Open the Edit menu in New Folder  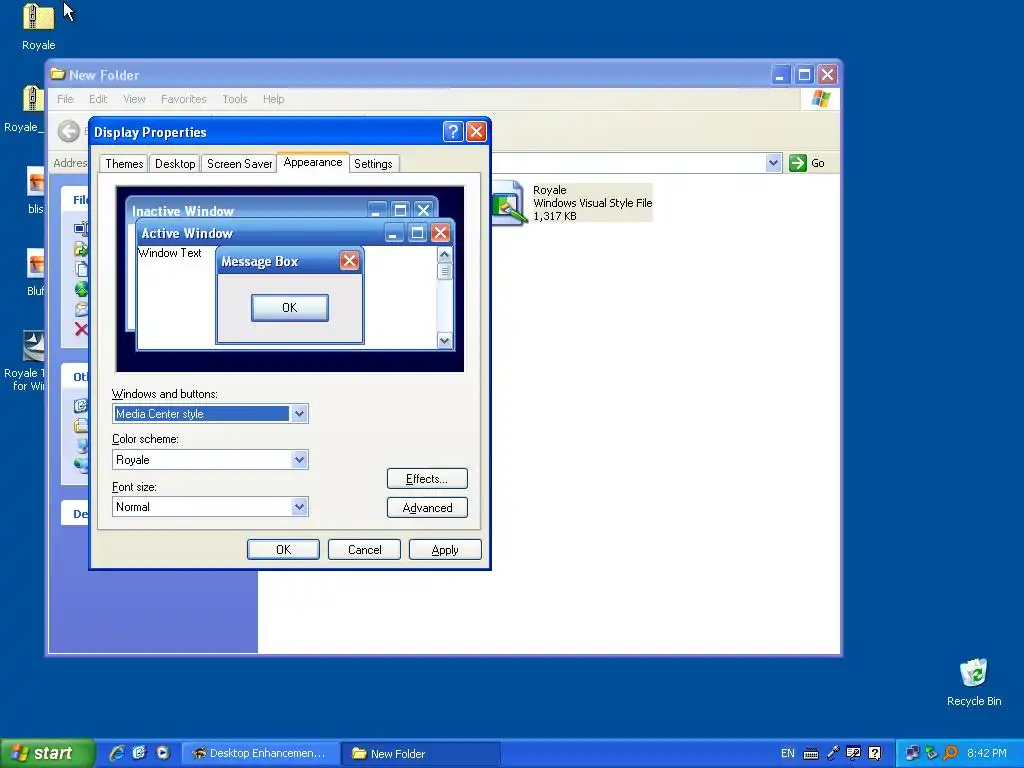98,99
